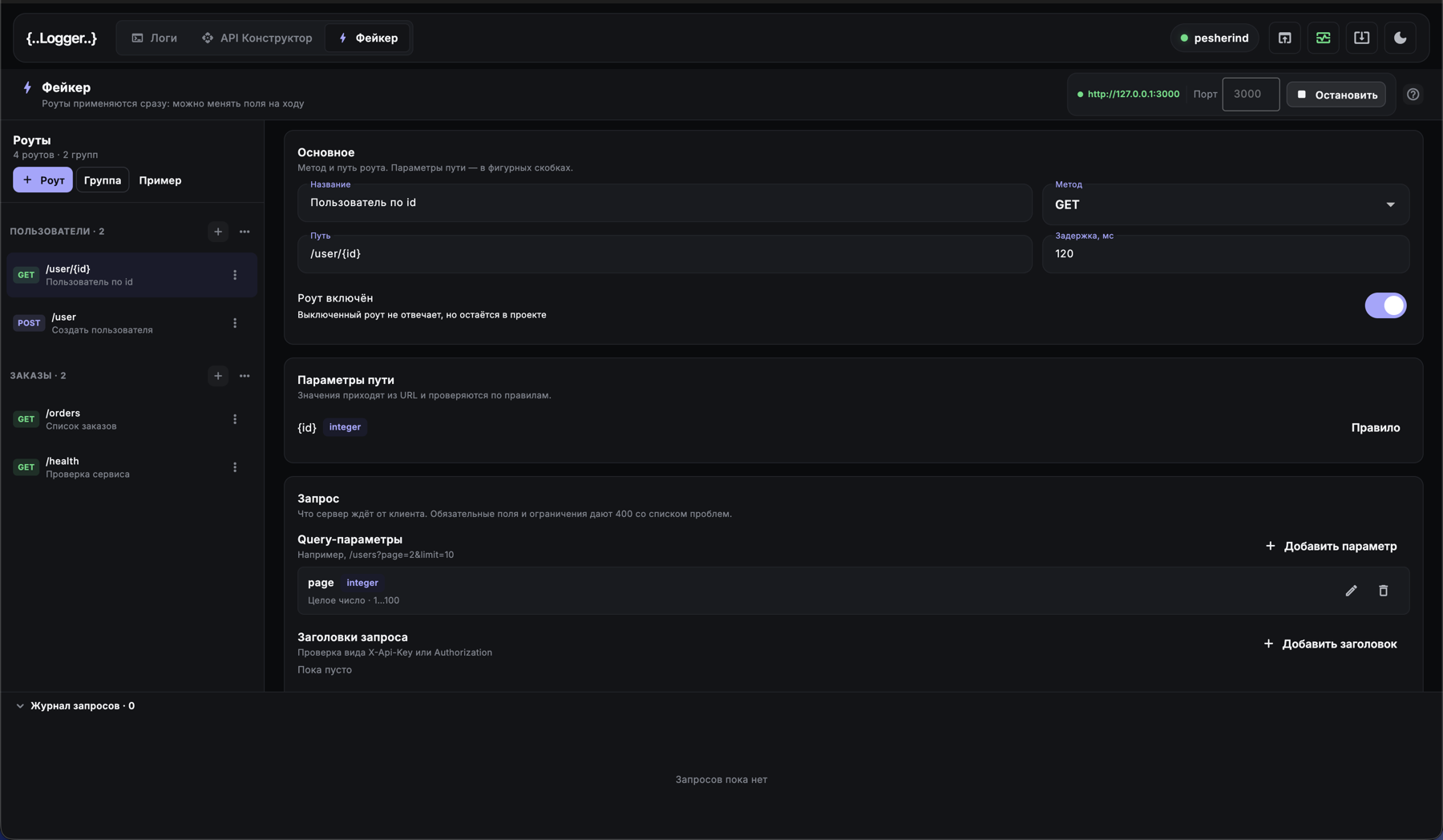Open the menu for /orders route

235,419
